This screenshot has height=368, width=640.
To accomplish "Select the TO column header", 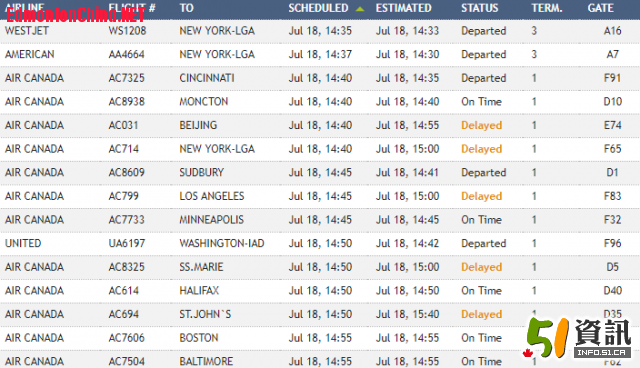I will pyautogui.click(x=187, y=8).
